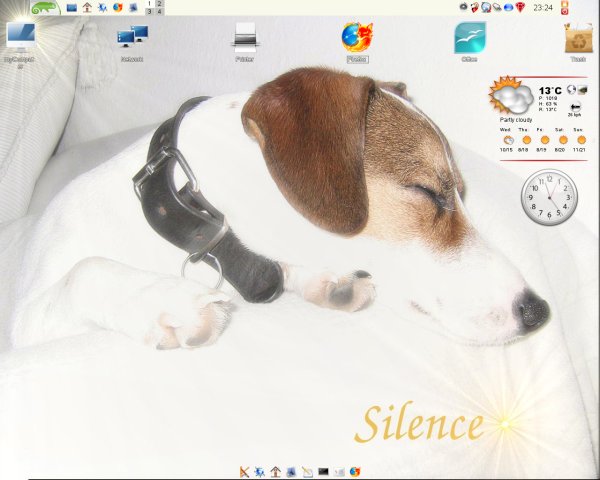Open the Office desktop icon
600x480 pixels.
pyautogui.click(x=470, y=38)
